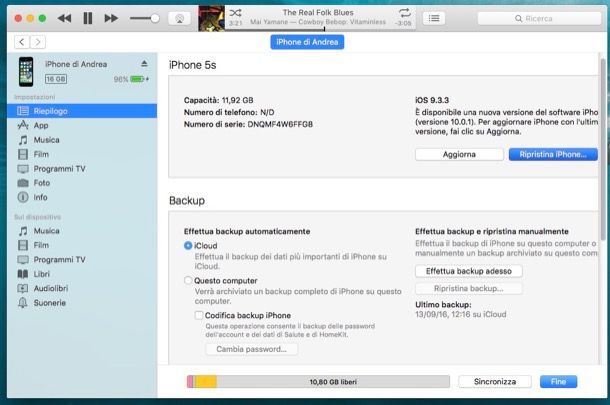The image size is (610, 405).
Task: Click Ultimo backup date 13/09/16
Action: click(461, 314)
